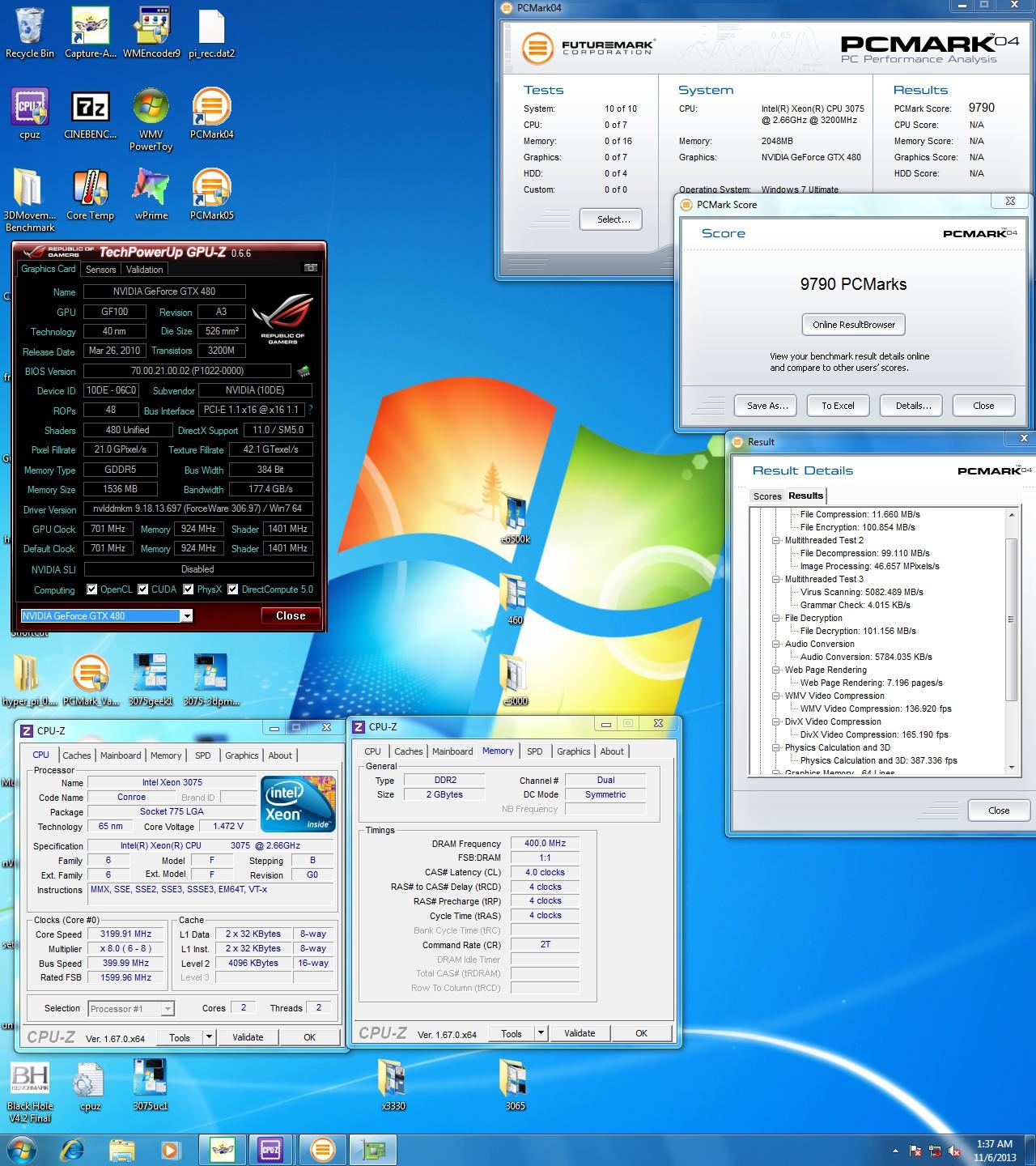This screenshot has height=1166, width=1036.
Task: Open the e6500k desktop icon
Action: 515,518
